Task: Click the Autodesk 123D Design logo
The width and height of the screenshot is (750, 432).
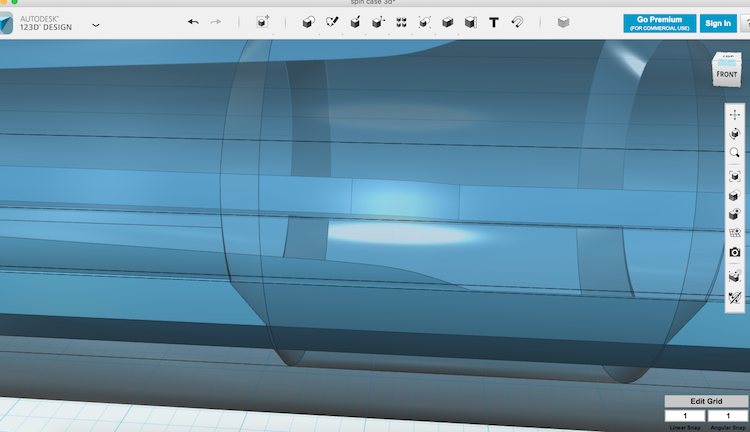Action: [x=6, y=23]
